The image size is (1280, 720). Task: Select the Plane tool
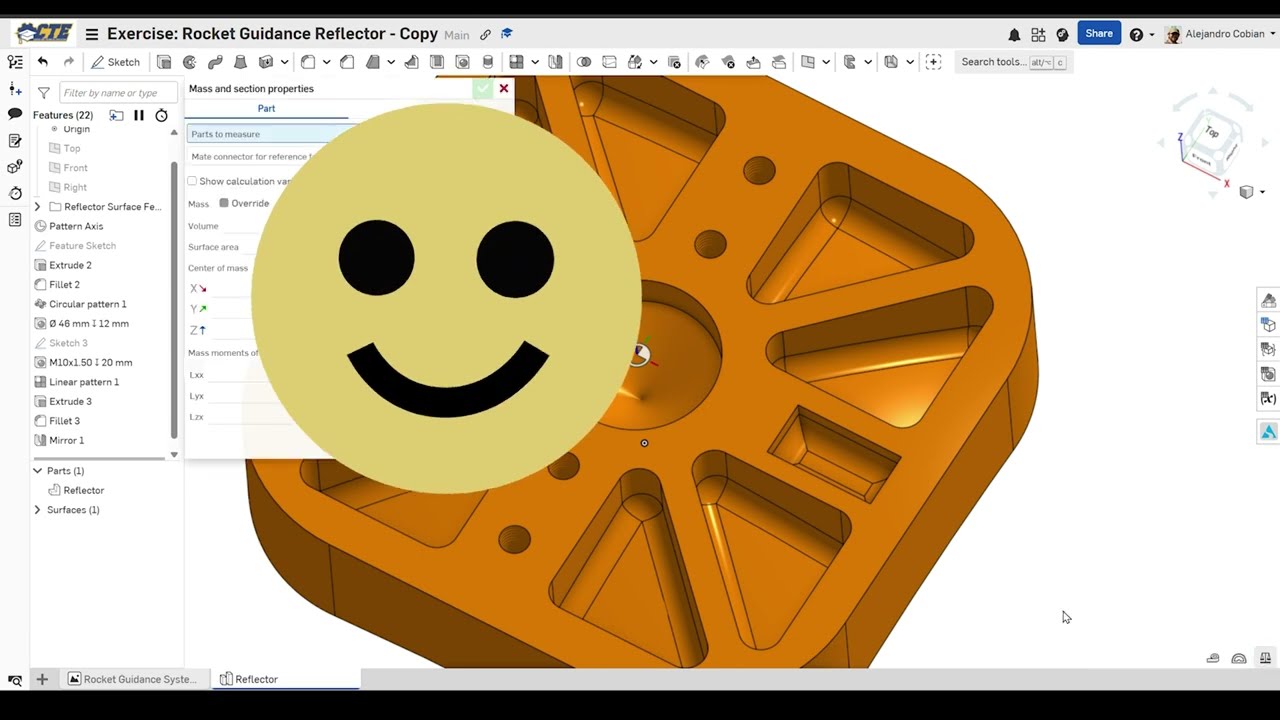click(808, 62)
